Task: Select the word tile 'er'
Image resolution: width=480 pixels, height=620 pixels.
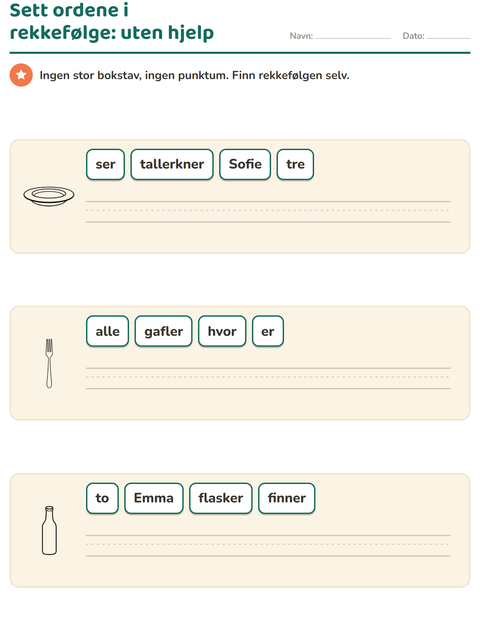Action: (x=268, y=331)
